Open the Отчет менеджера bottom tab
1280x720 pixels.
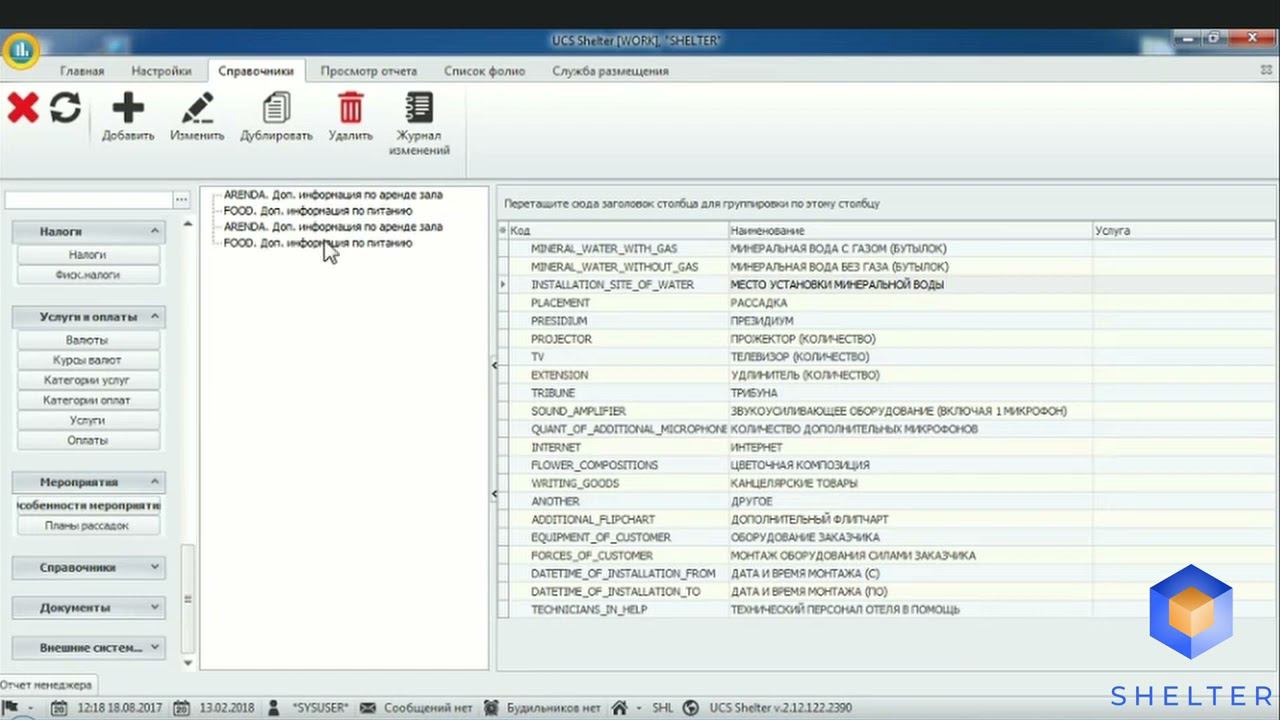point(46,685)
